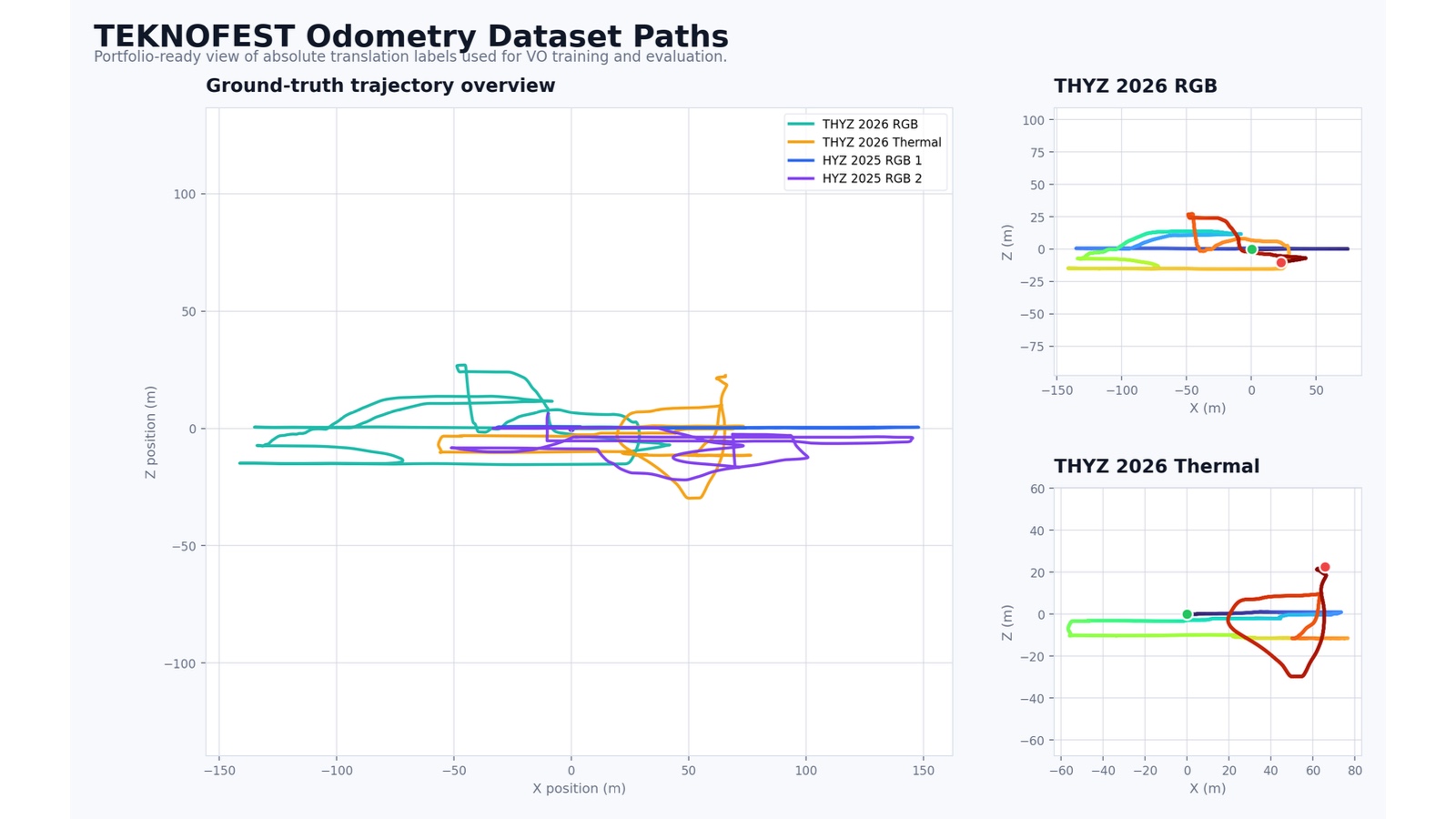Click the red end marker in the Thermal subplot
Image resolution: width=1456 pixels, height=819 pixels.
pyautogui.click(x=1325, y=567)
